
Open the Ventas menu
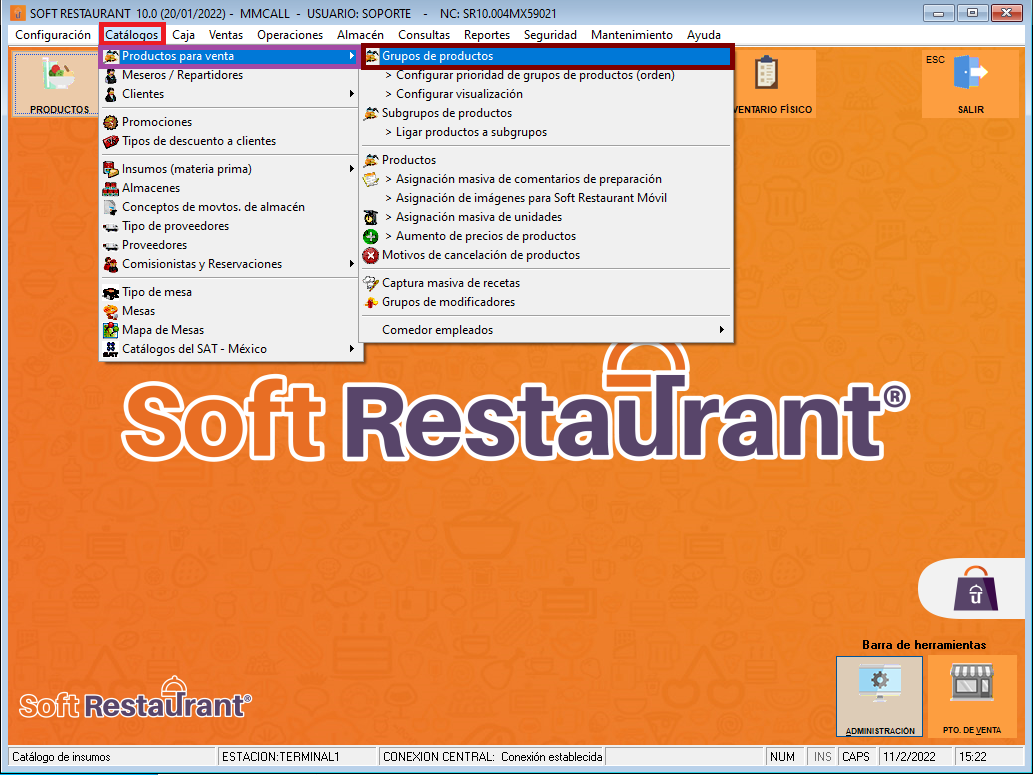coord(225,35)
